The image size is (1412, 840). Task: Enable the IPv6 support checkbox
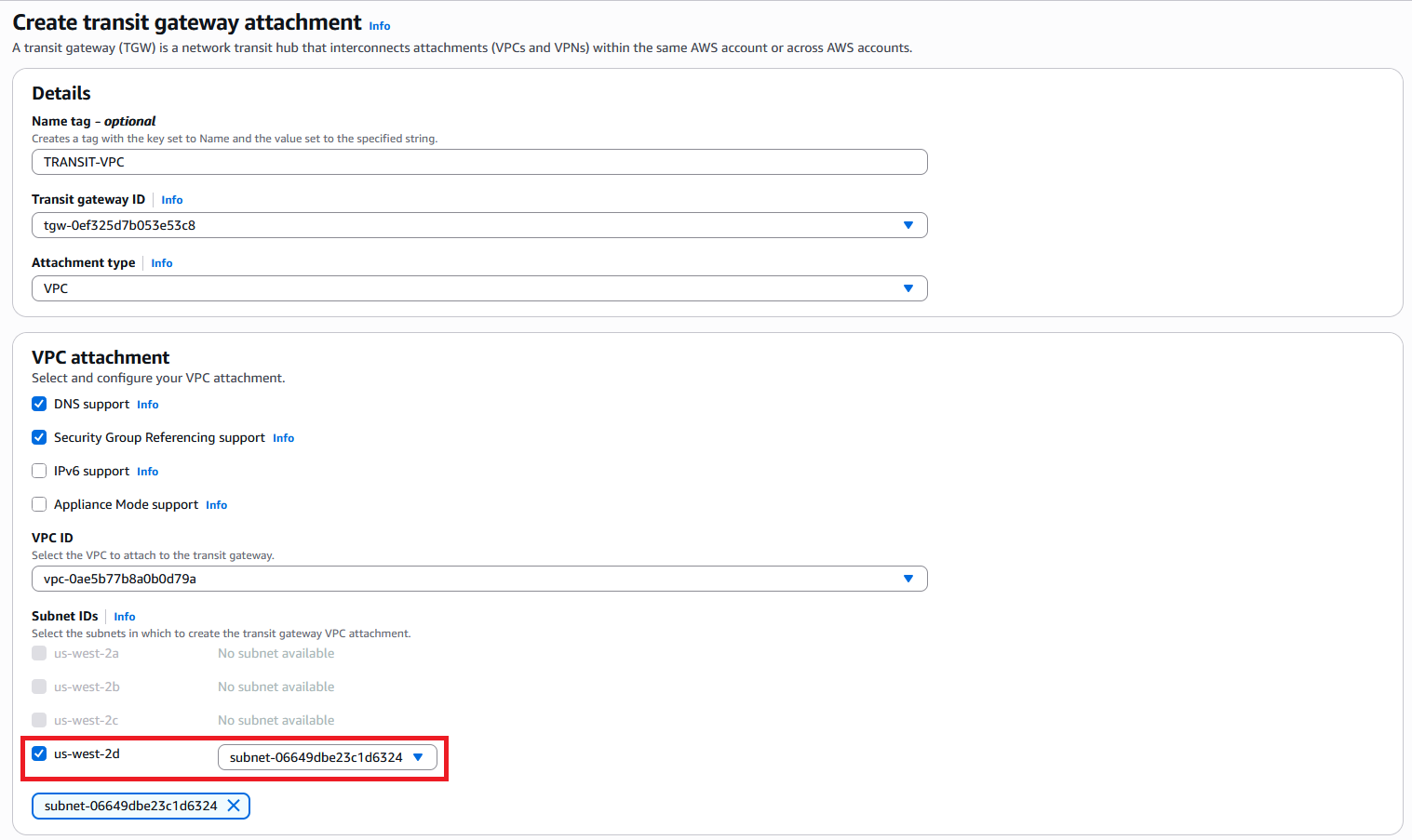(x=39, y=471)
